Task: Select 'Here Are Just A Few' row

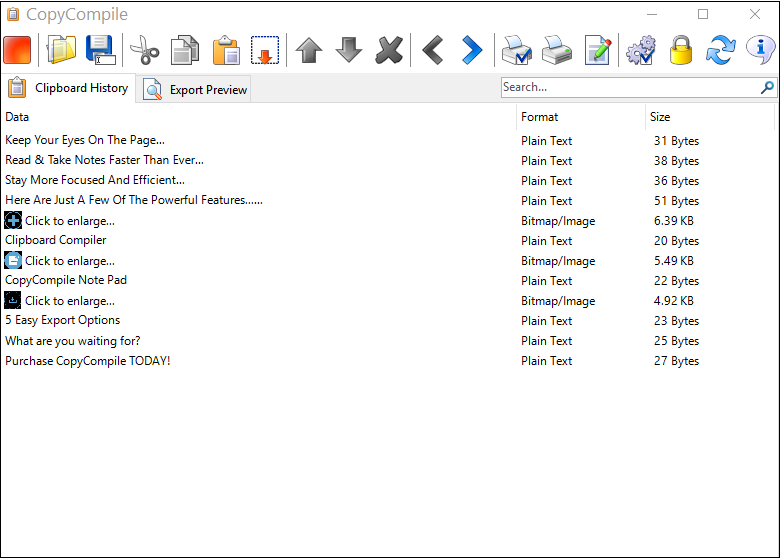Action: [x=388, y=200]
